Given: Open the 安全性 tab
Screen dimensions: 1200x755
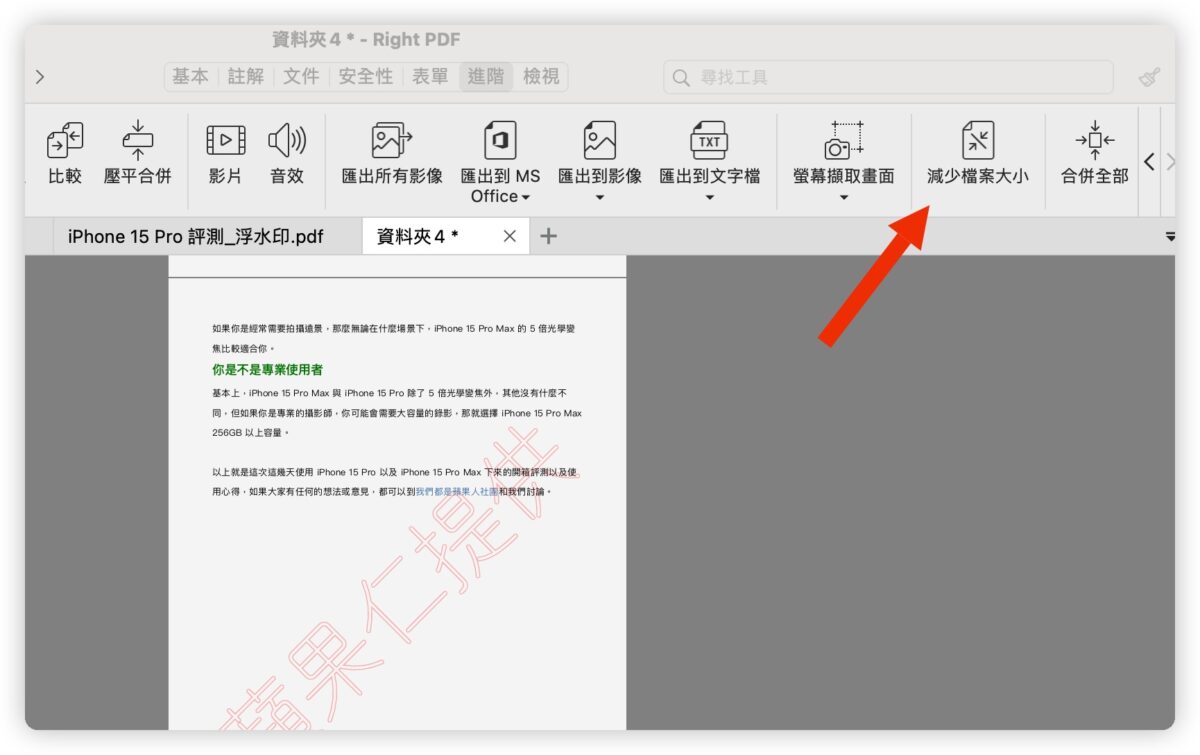Looking at the screenshot, I should click(x=366, y=77).
